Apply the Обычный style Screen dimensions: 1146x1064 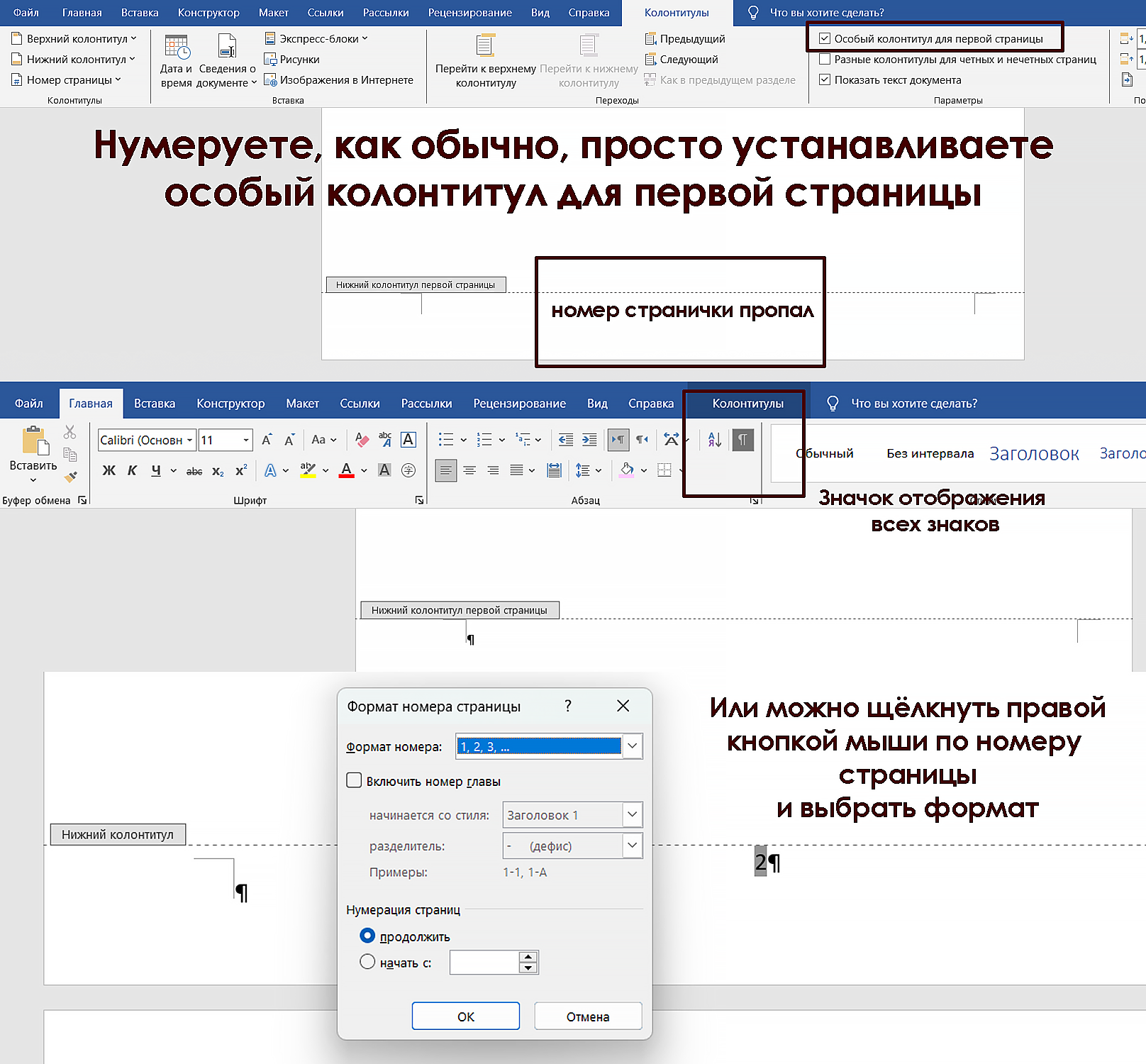coord(825,454)
